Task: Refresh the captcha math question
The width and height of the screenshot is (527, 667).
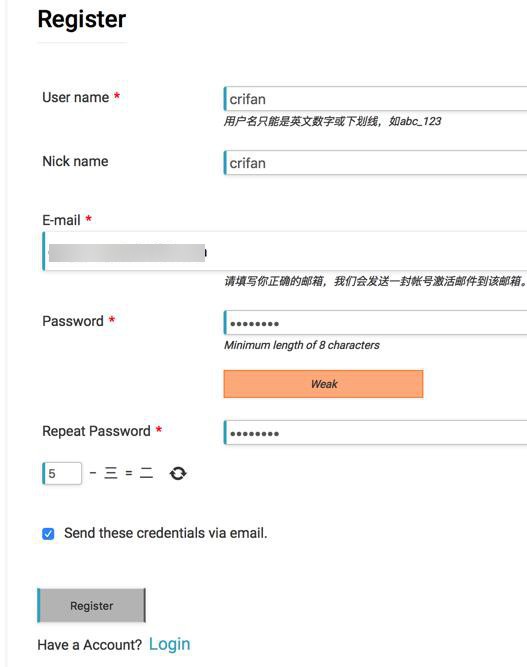Action: 178,473
